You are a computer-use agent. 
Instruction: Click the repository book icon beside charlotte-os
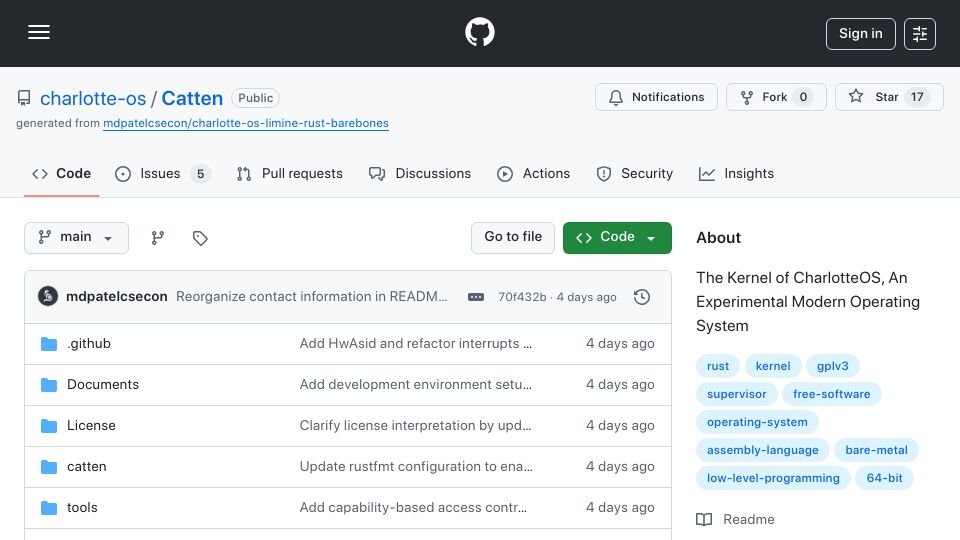(x=24, y=98)
